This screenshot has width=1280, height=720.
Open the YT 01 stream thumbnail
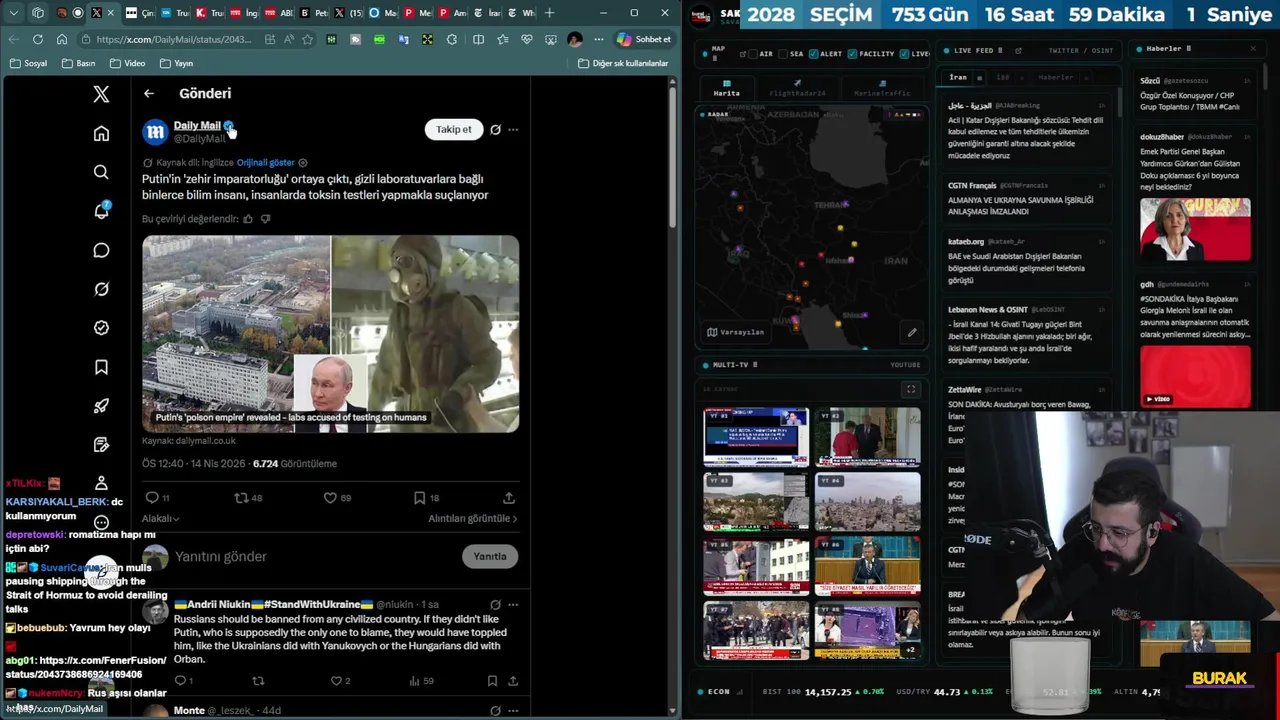pos(756,437)
